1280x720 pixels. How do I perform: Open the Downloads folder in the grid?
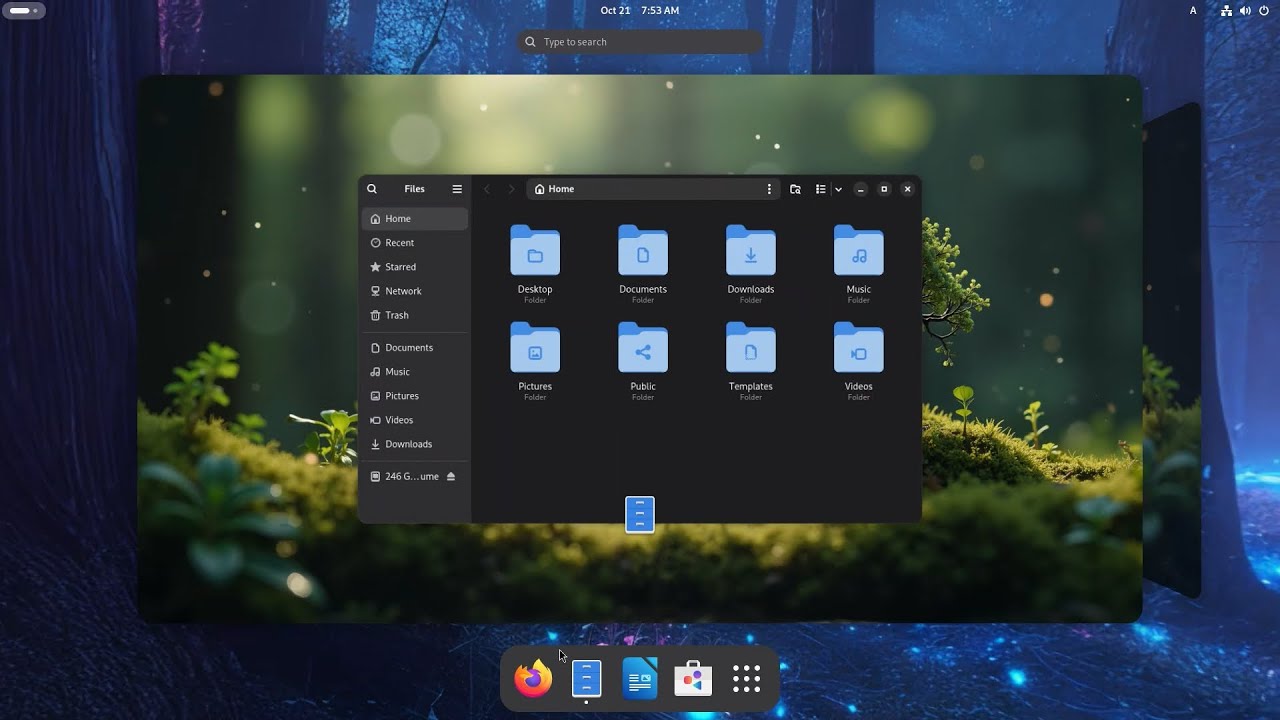pos(751,250)
